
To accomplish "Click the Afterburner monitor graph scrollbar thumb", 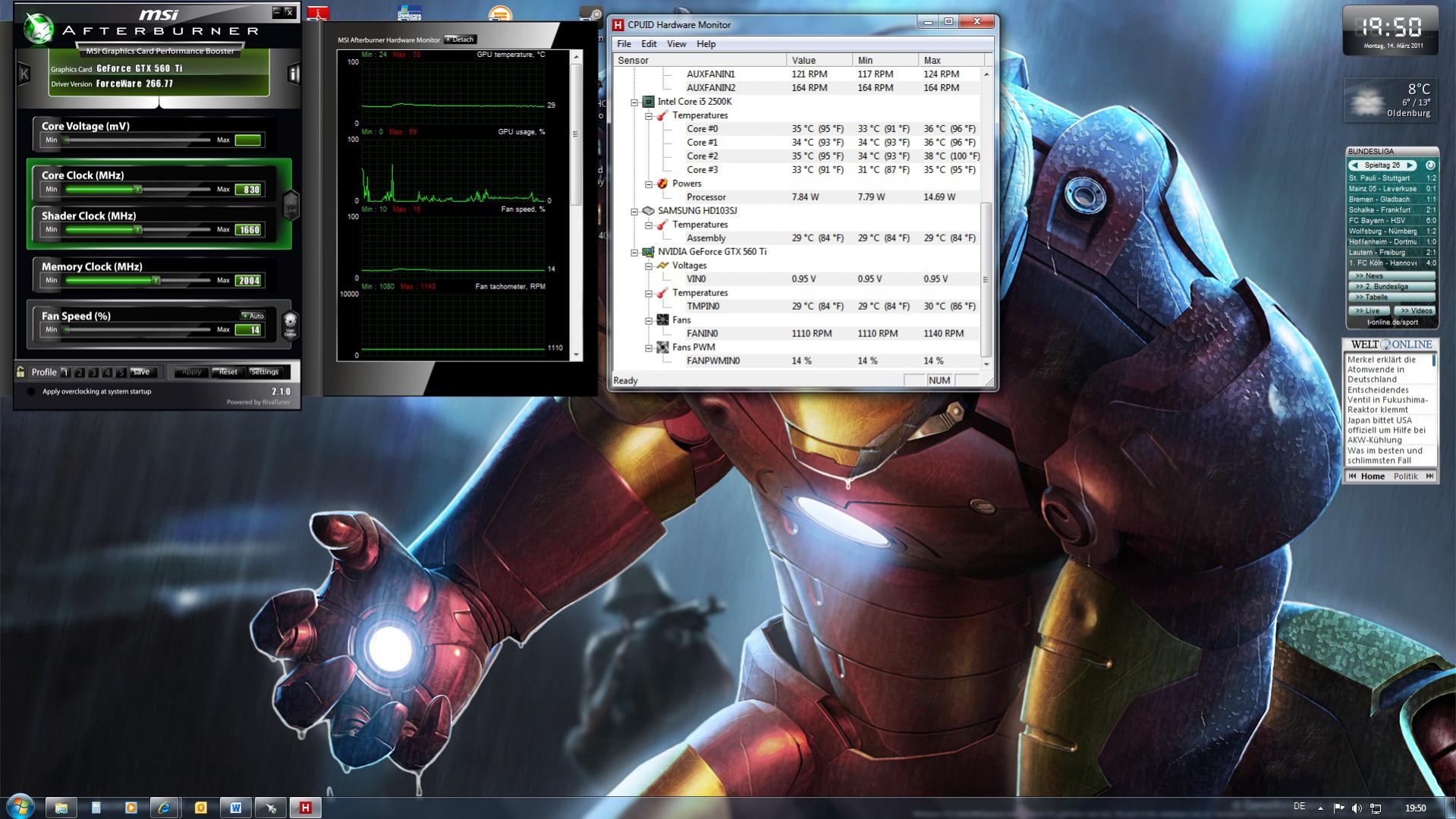I will (576, 133).
